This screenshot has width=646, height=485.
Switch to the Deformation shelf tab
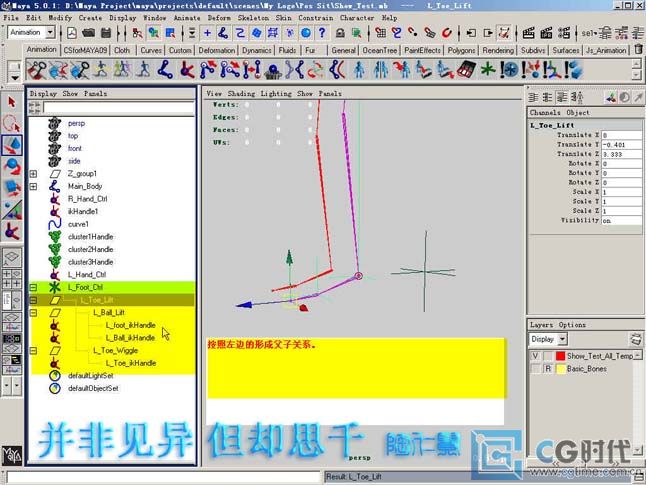point(216,50)
